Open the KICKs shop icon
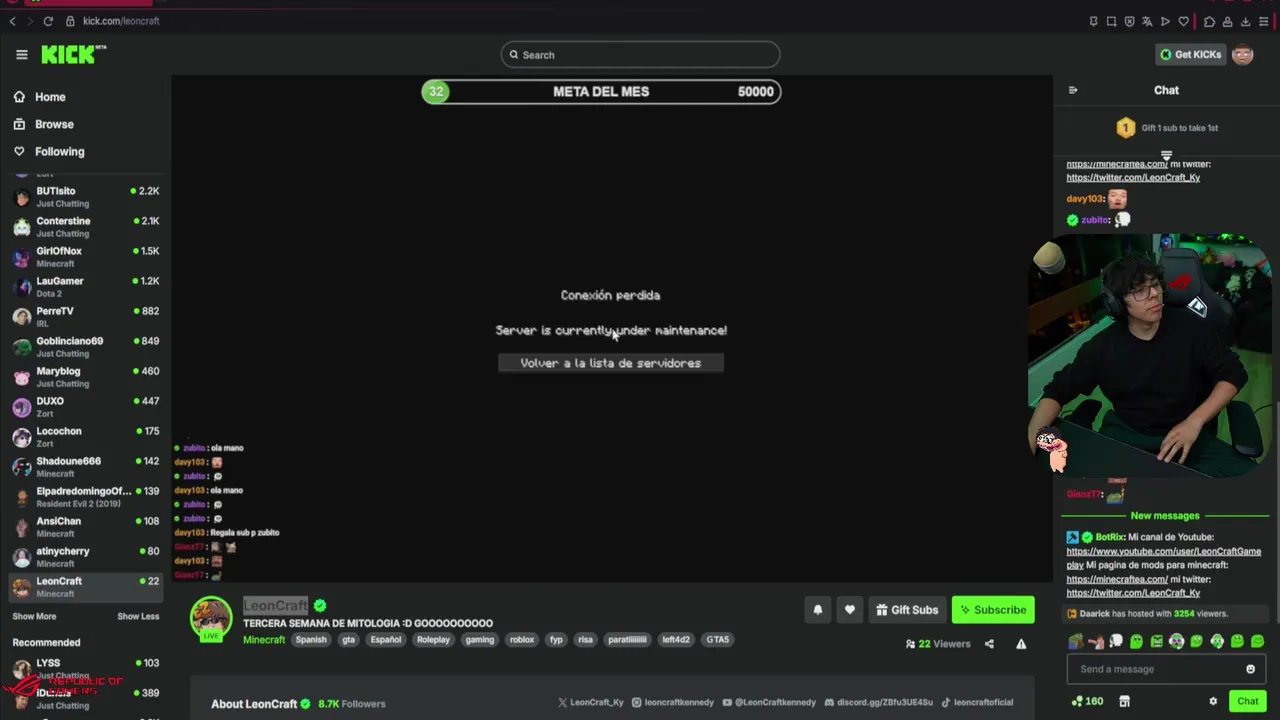The width and height of the screenshot is (1280, 720). point(1124,701)
